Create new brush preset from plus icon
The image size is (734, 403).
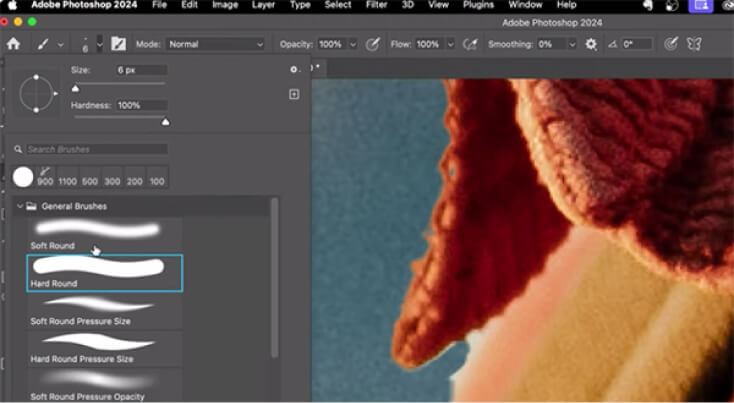pos(294,94)
